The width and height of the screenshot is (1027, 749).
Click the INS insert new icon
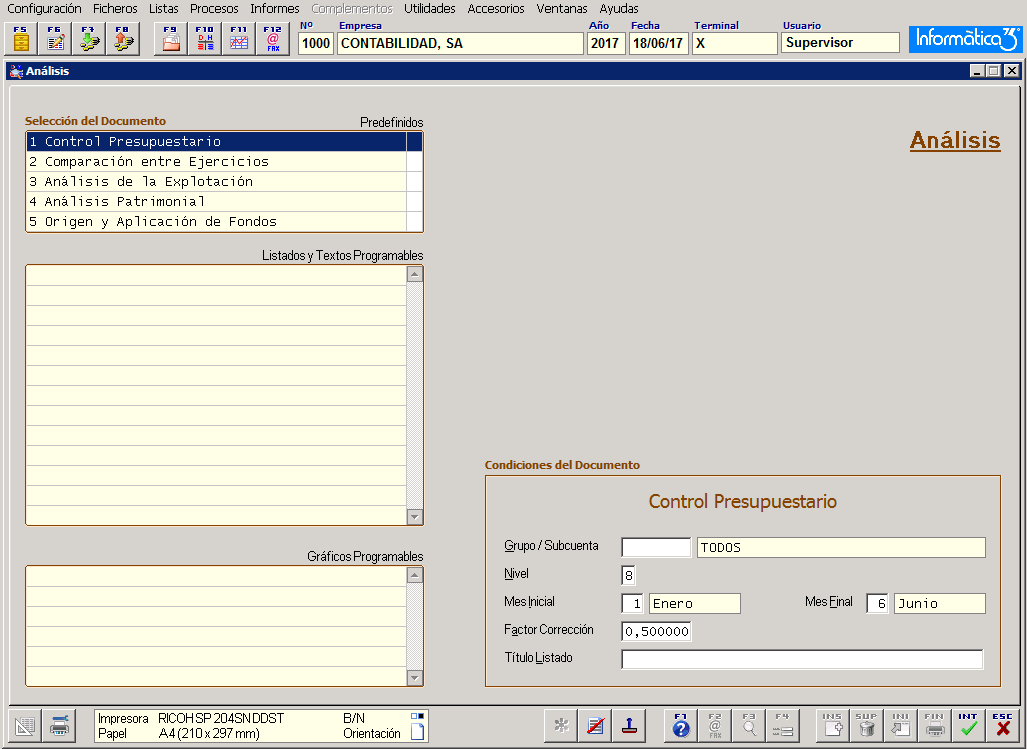point(833,725)
